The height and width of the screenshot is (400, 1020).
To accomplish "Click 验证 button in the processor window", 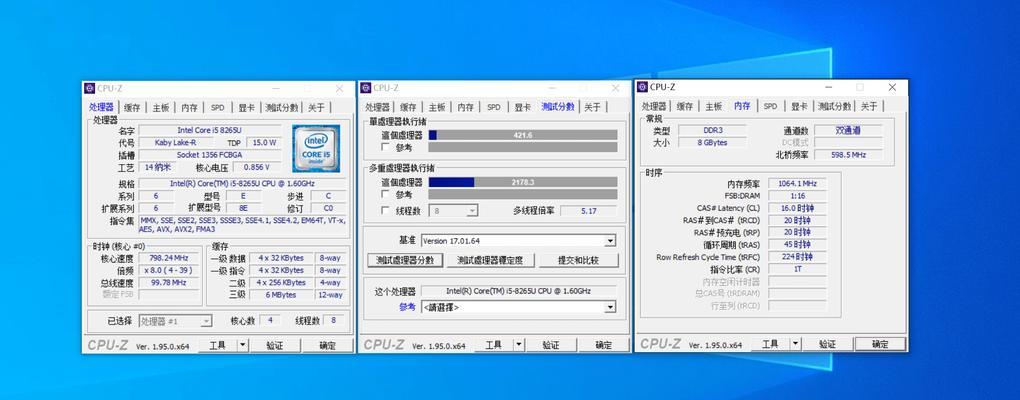I will coord(274,345).
